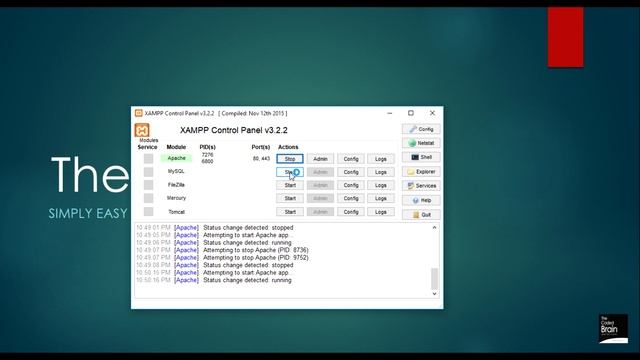Click the FileZilla module label
The width and height of the screenshot is (640, 360).
[x=176, y=184]
